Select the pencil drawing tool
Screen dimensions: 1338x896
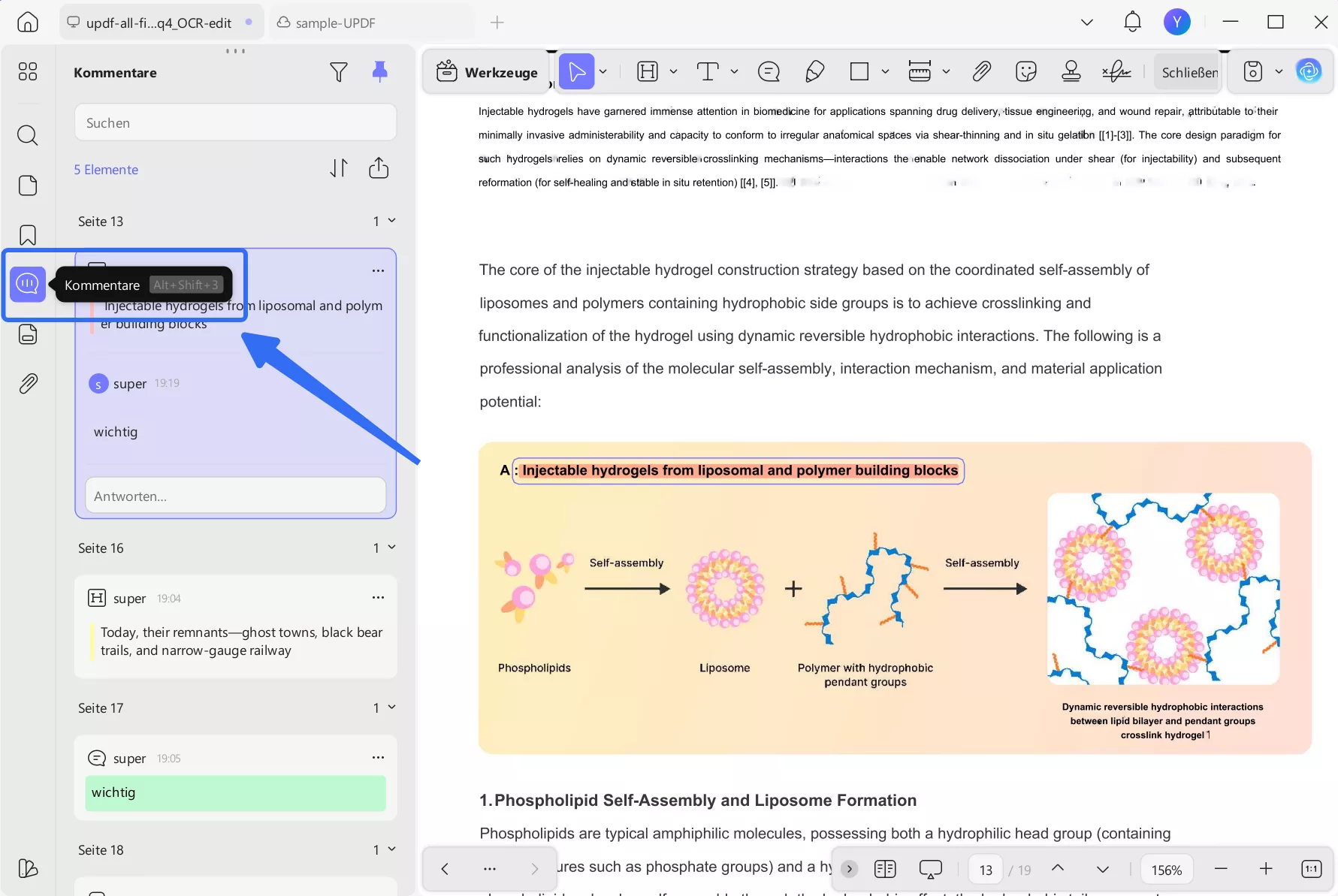pyautogui.click(x=815, y=71)
